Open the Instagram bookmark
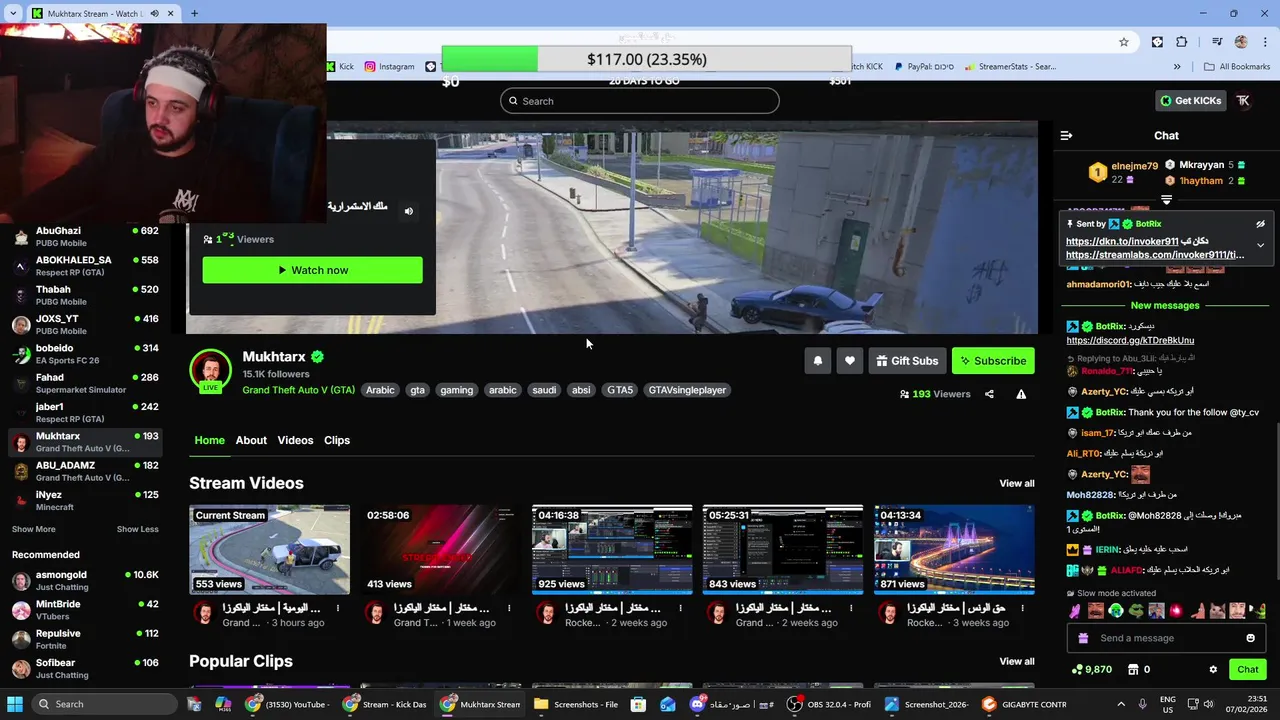Viewport: 1280px width, 720px height. (x=389, y=67)
